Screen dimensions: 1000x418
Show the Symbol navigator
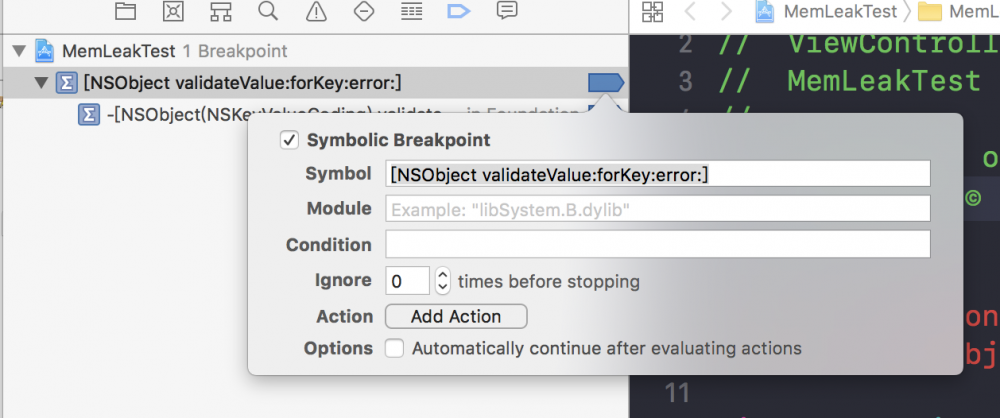(221, 11)
